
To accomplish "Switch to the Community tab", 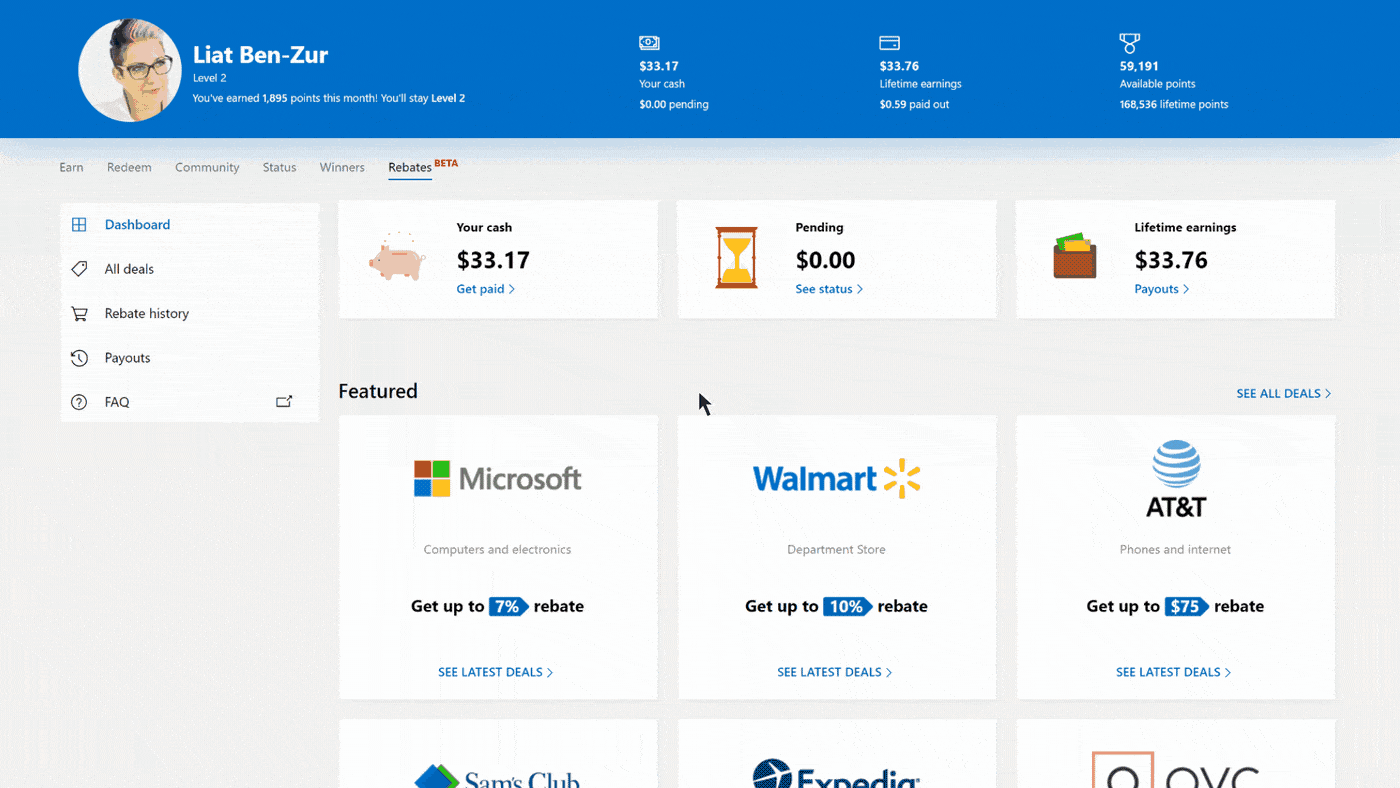I will click(207, 167).
